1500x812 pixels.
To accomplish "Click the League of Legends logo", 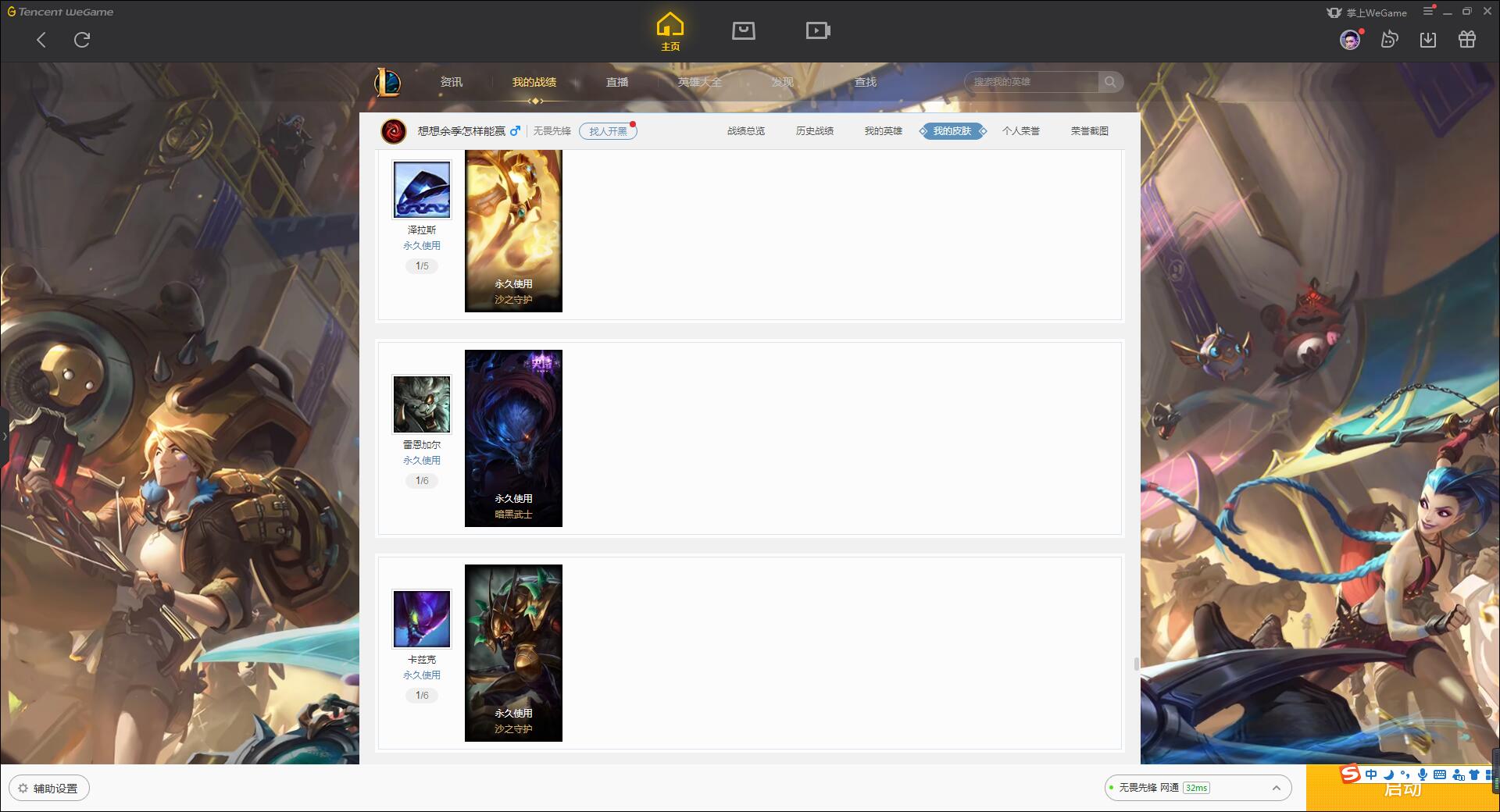I will point(387,81).
